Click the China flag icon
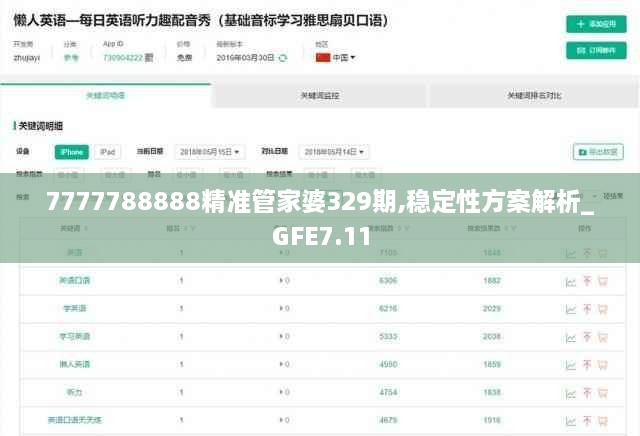 (x=323, y=58)
